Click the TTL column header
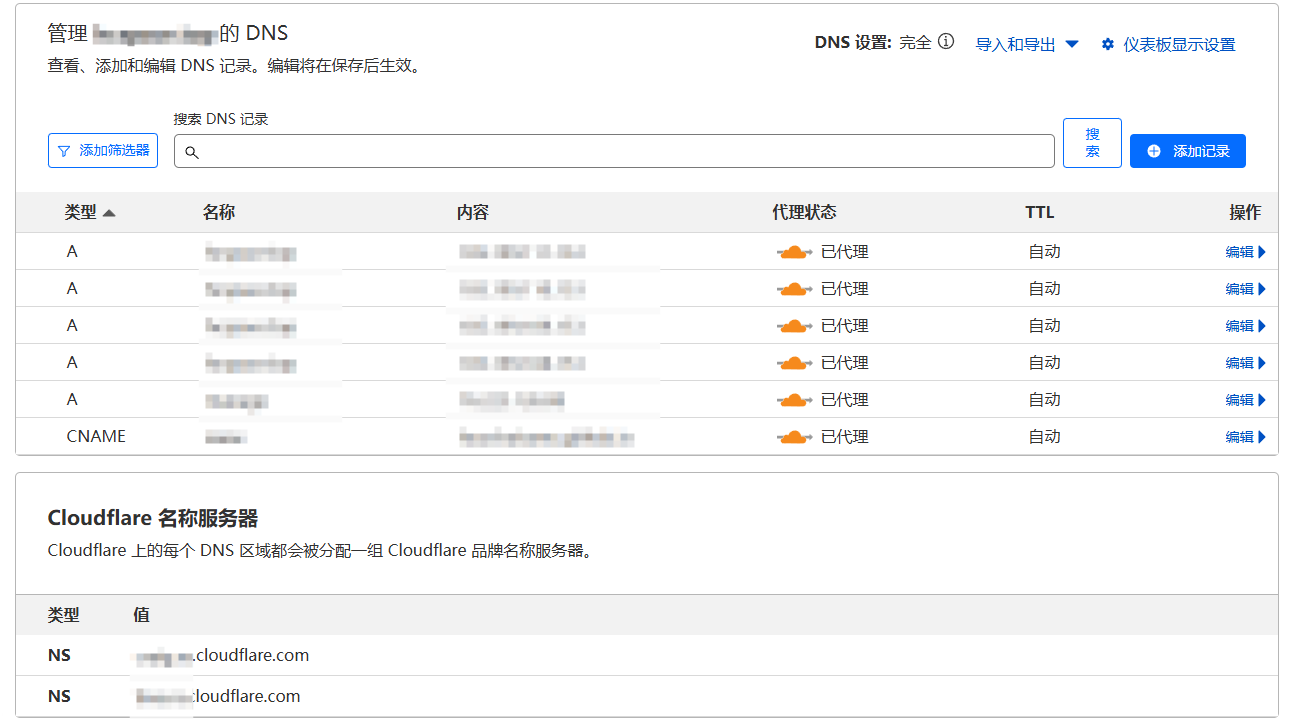This screenshot has height=728, width=1290. pyautogui.click(x=1040, y=212)
